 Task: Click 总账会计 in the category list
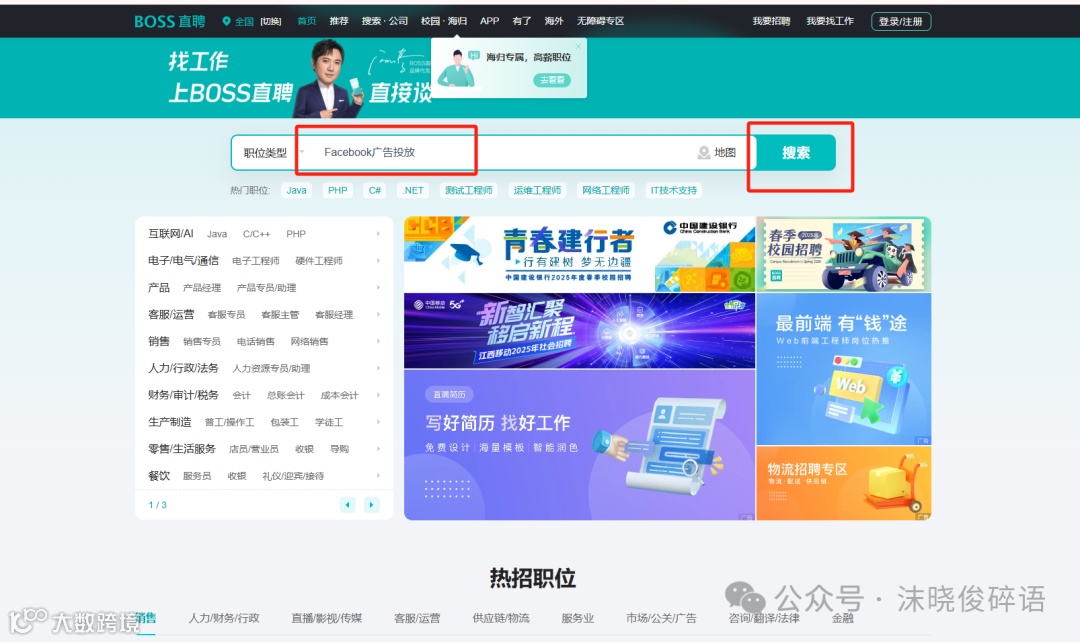point(286,395)
